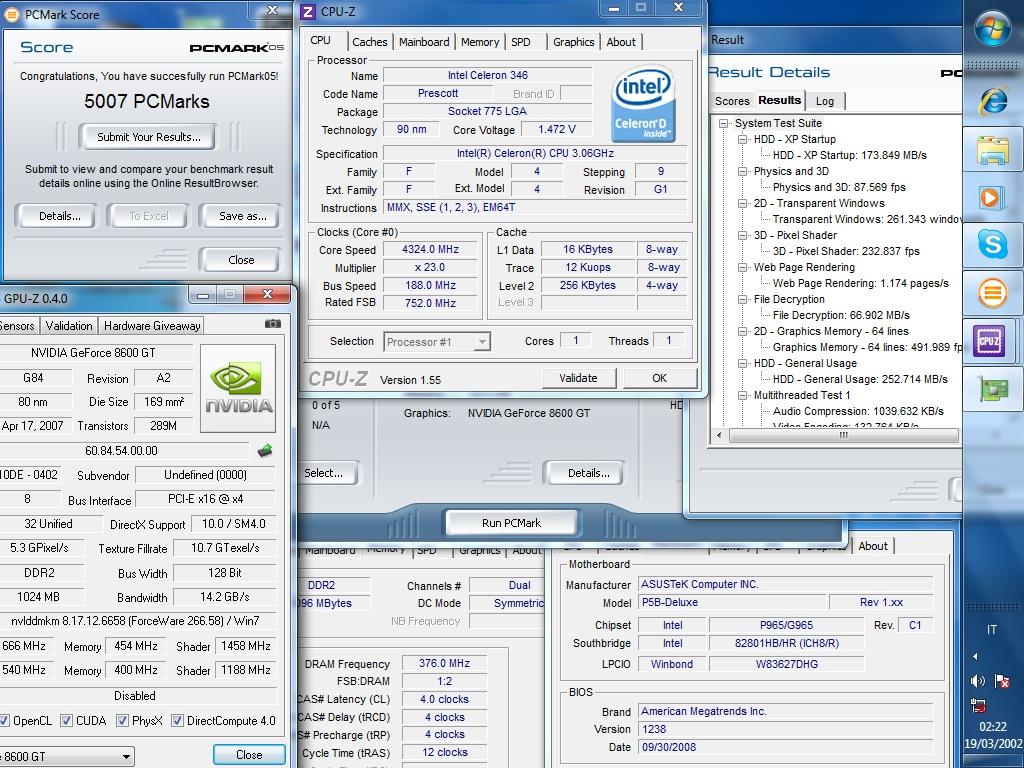Click the Run PCMark button
The image size is (1024, 768).
pyautogui.click(x=511, y=523)
